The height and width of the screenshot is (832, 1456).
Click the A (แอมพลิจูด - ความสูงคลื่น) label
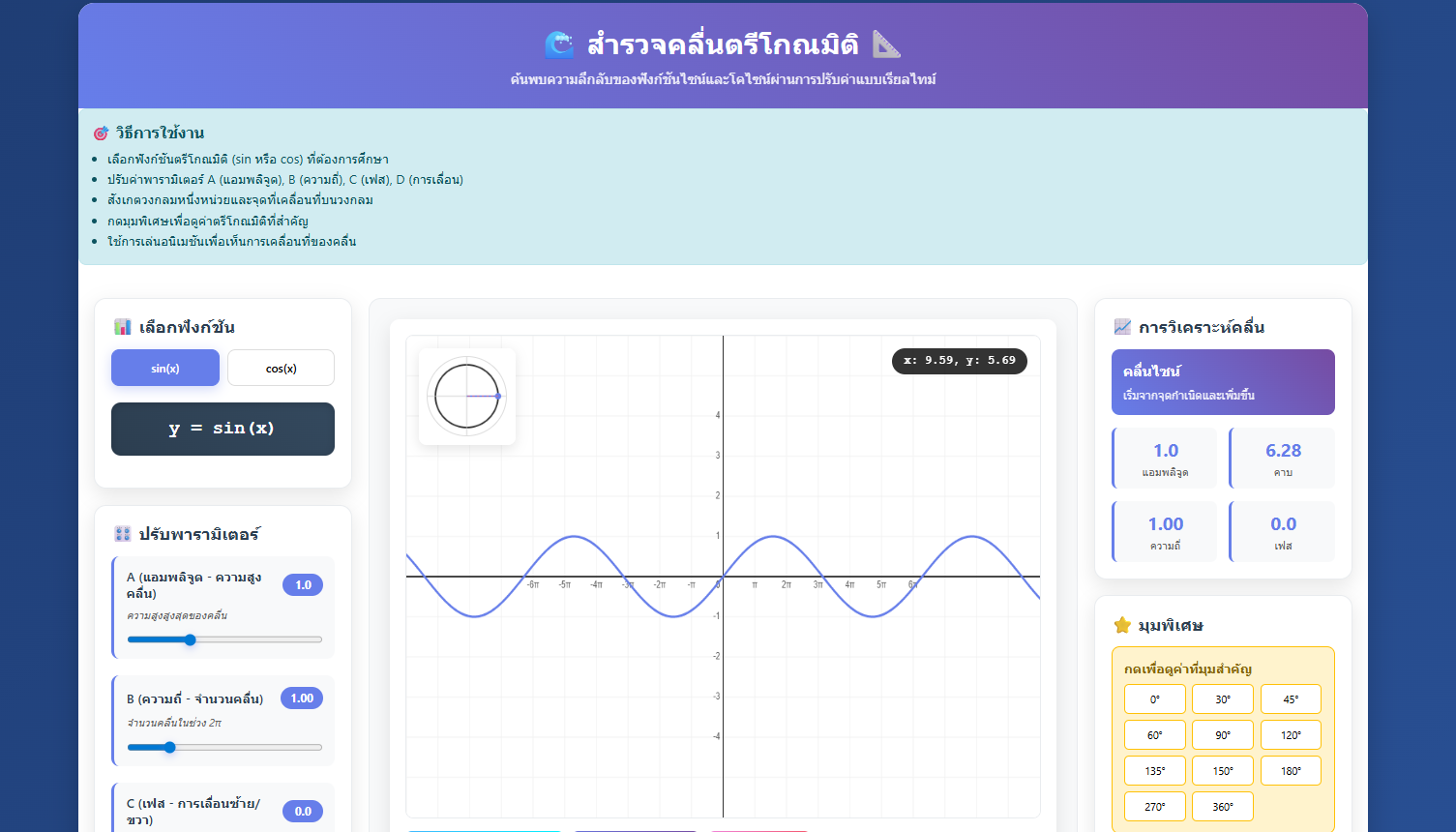click(194, 585)
